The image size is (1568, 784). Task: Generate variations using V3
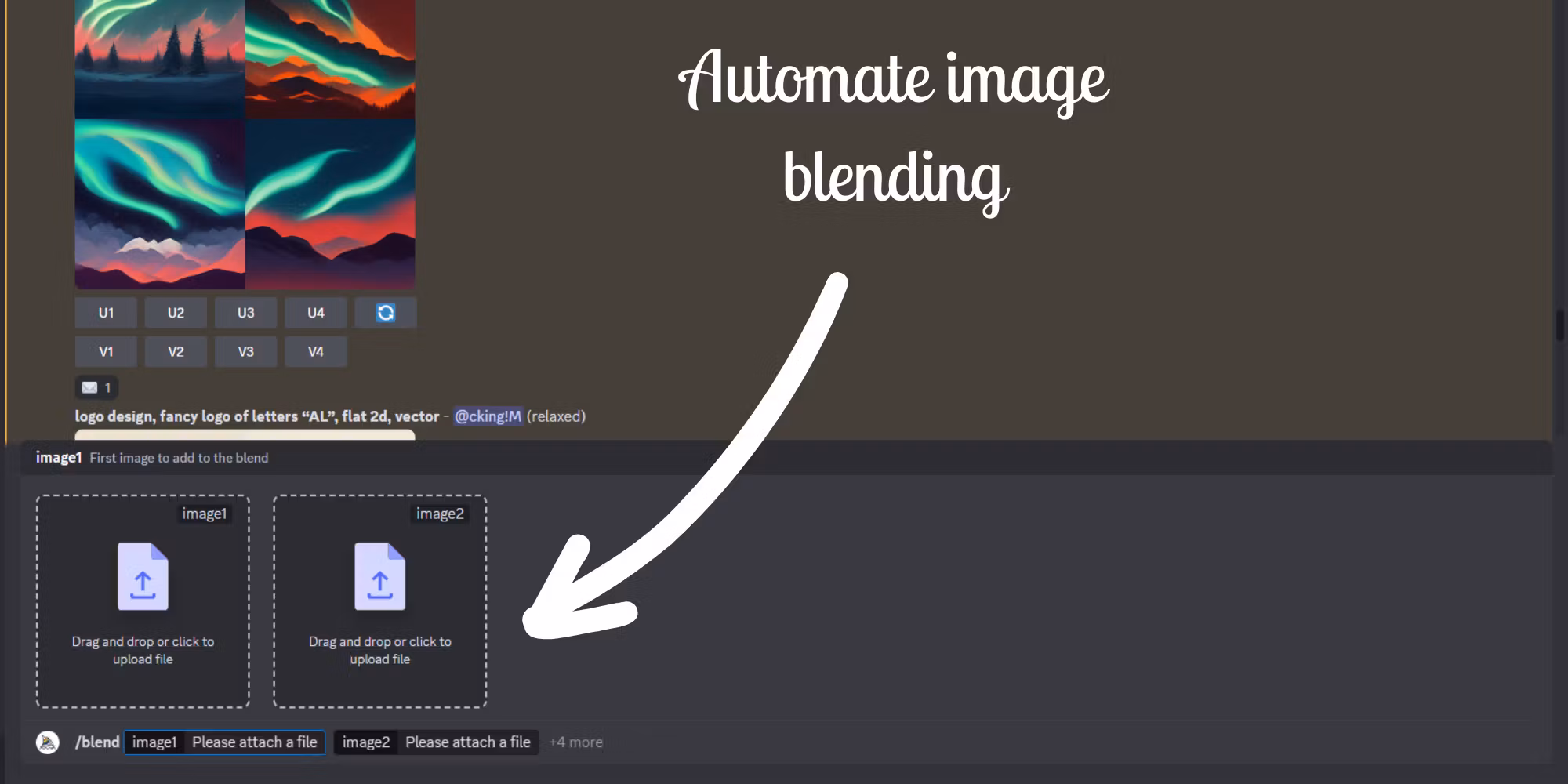[245, 351]
